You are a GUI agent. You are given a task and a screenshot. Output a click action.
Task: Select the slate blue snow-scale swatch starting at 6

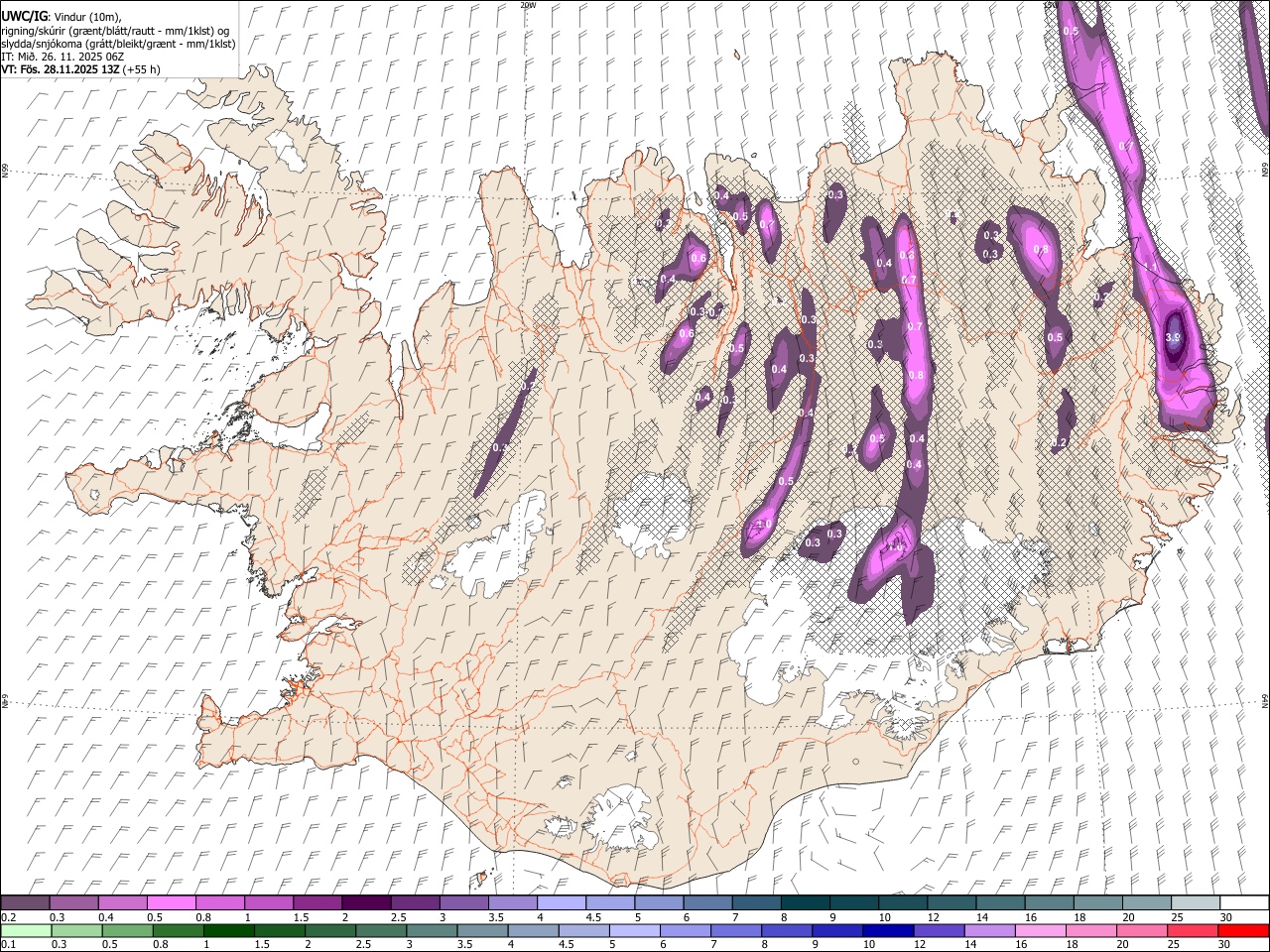pos(707,902)
